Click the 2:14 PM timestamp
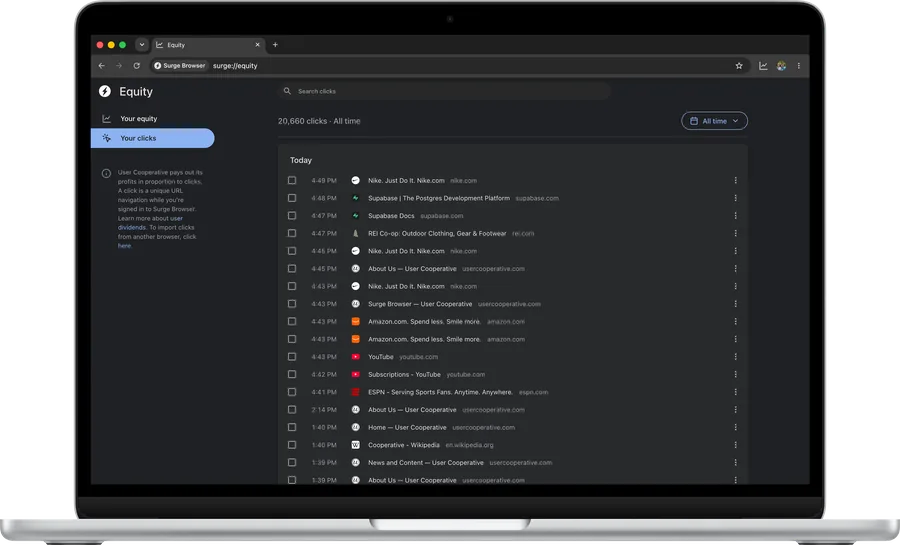Viewport: 900px width, 545px height. [324, 410]
